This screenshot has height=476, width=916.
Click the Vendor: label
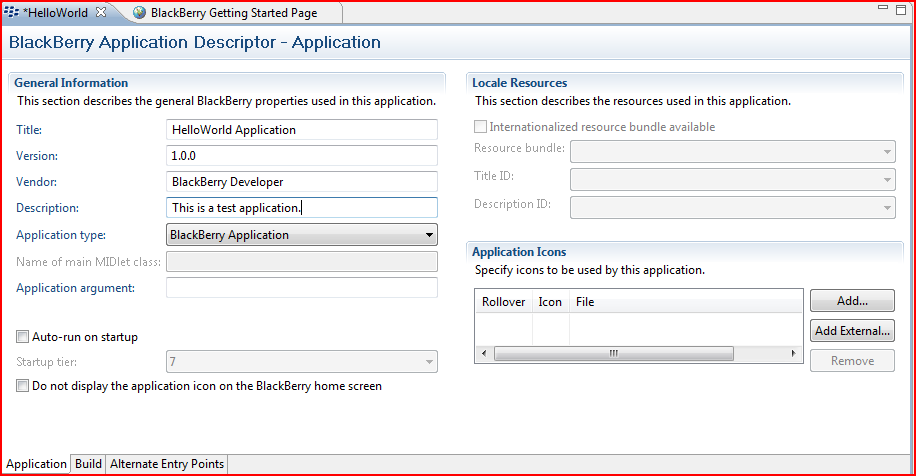[36, 182]
